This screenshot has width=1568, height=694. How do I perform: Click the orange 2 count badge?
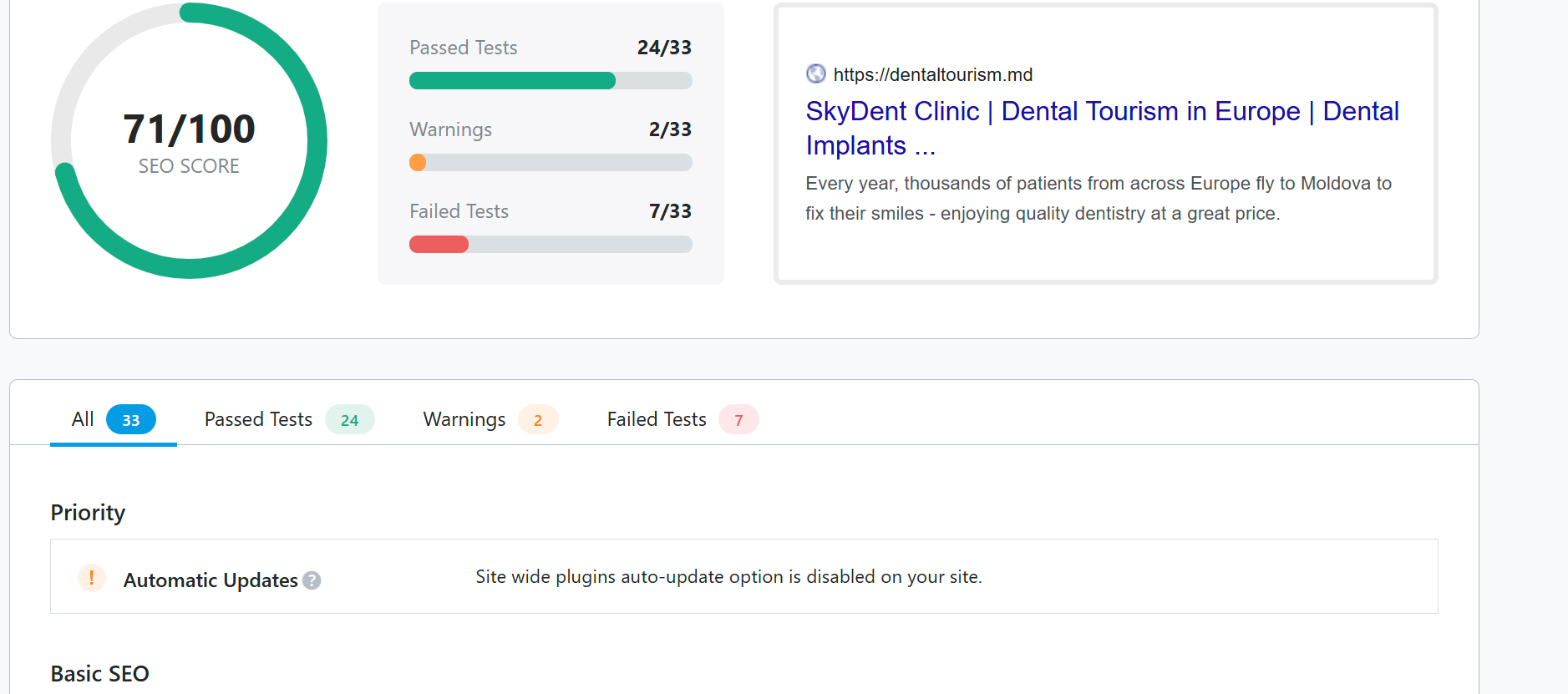[x=538, y=420]
